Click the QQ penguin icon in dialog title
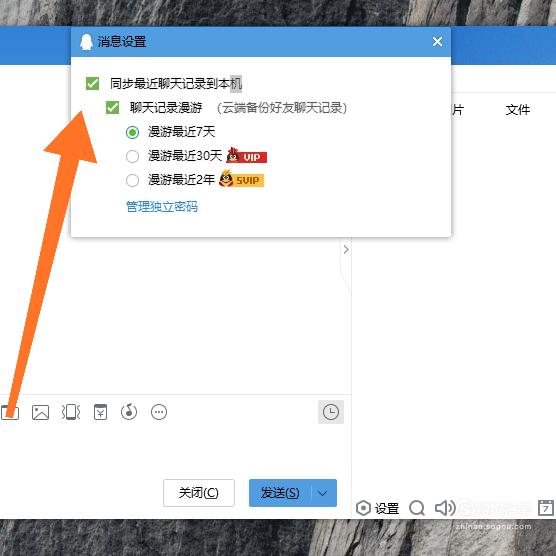556x556 pixels. 86,42
